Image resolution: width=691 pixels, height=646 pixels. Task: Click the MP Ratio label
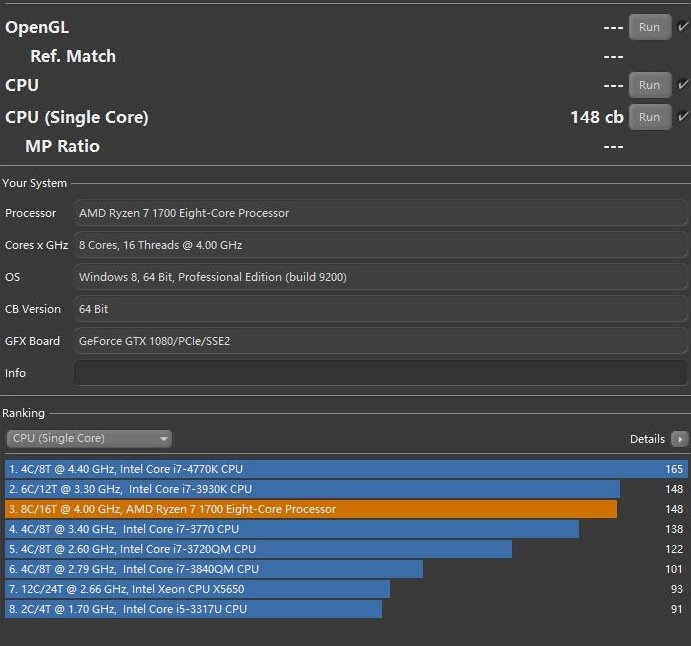pyautogui.click(x=63, y=146)
